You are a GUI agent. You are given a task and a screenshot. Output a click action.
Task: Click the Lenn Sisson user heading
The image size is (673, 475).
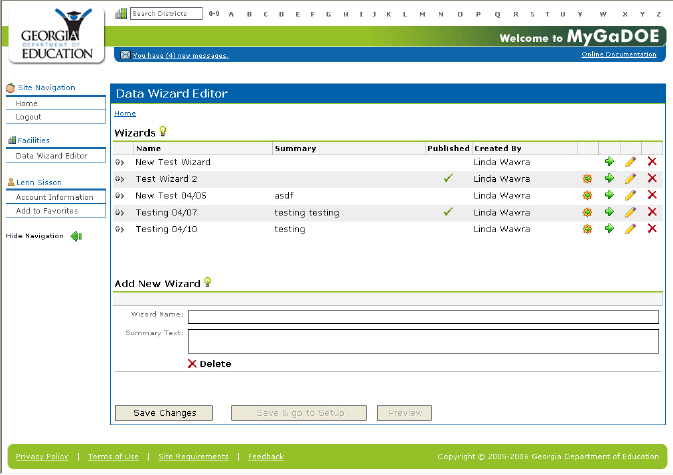coord(39,182)
